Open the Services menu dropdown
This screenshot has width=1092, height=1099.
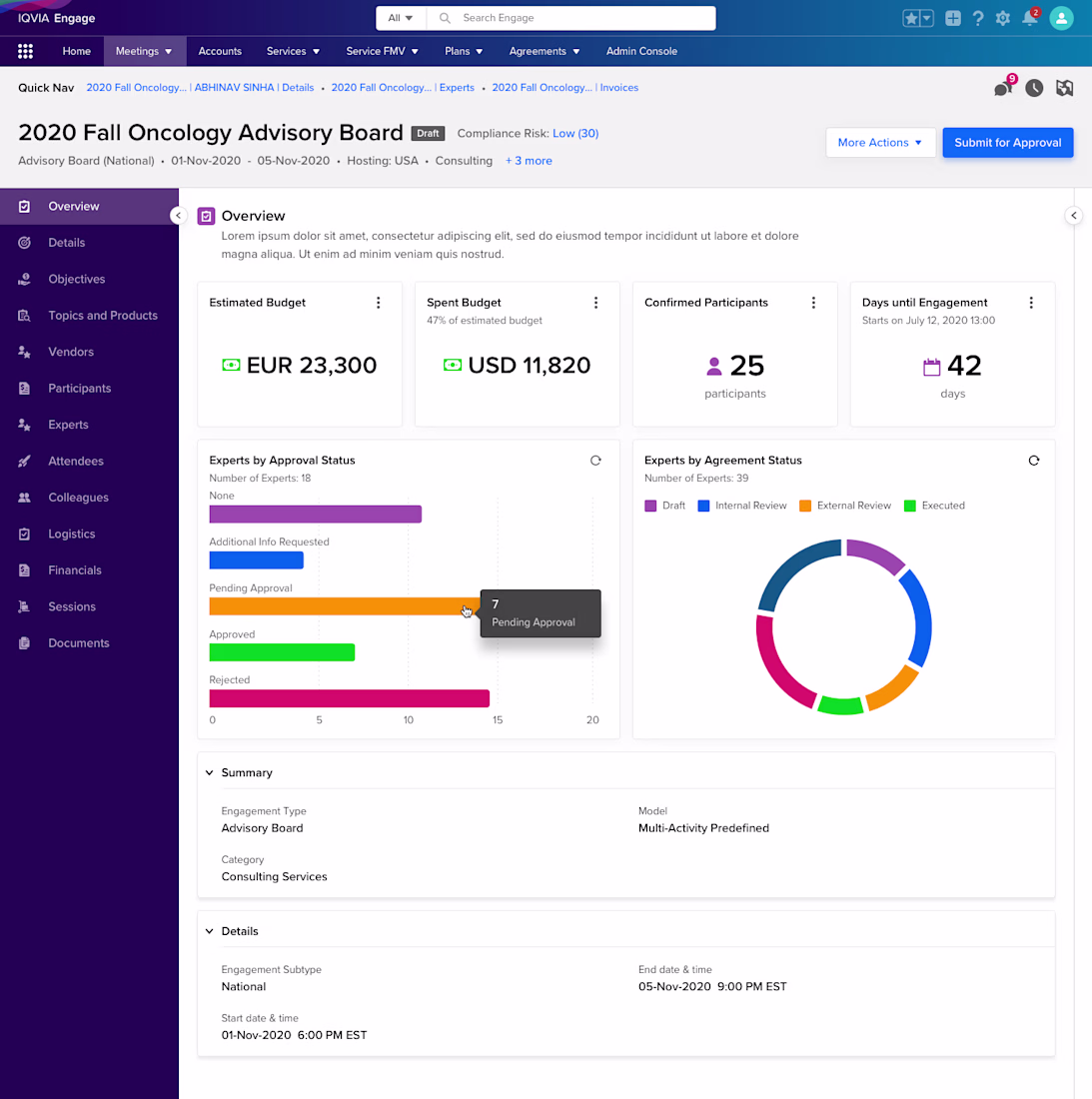[x=293, y=51]
